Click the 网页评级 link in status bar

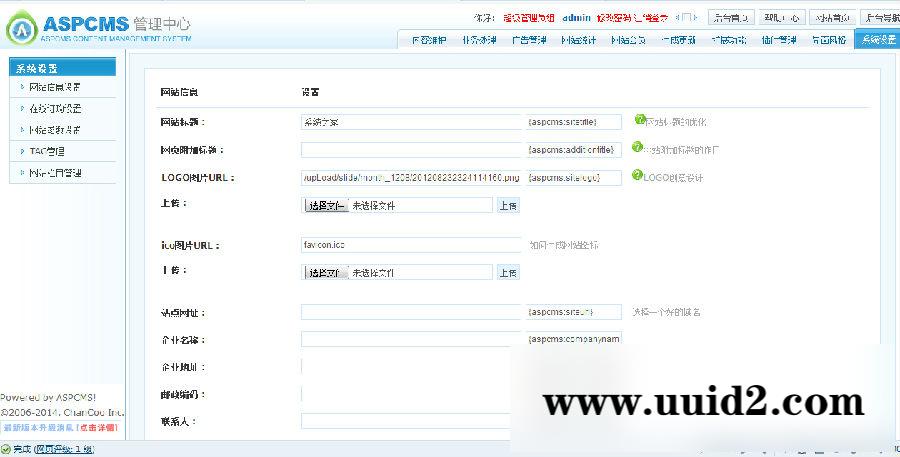[64, 449]
